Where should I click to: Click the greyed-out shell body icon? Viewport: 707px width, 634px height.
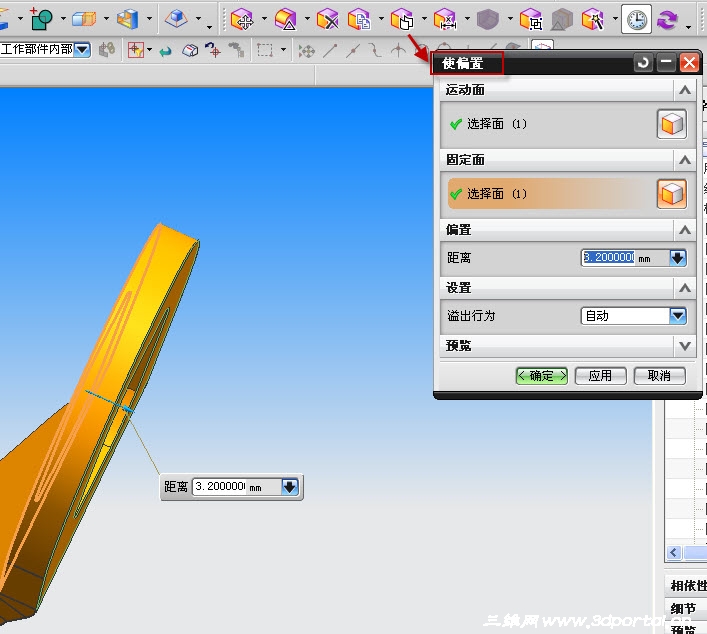tap(488, 20)
